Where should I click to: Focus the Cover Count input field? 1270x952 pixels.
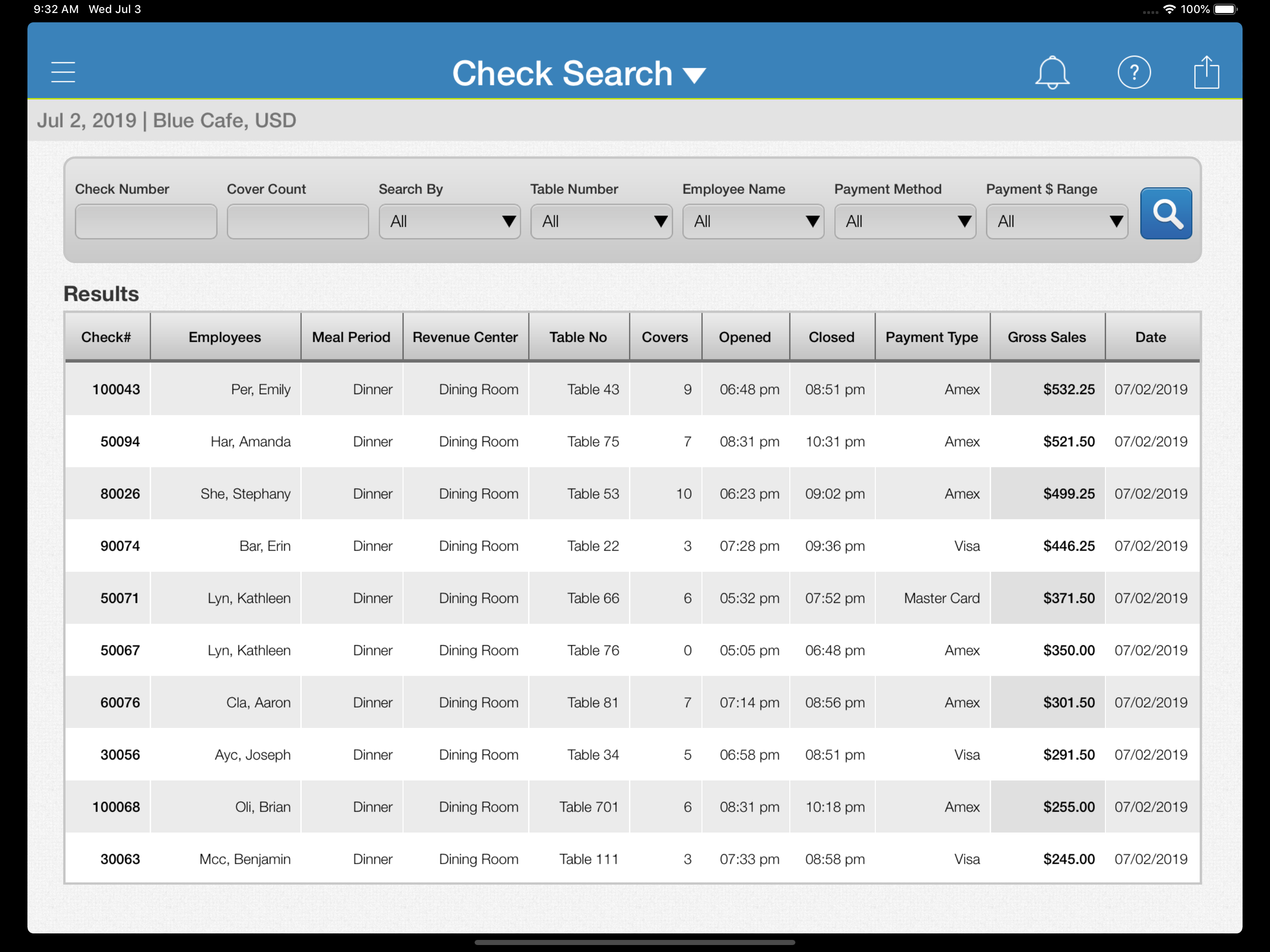[298, 222]
